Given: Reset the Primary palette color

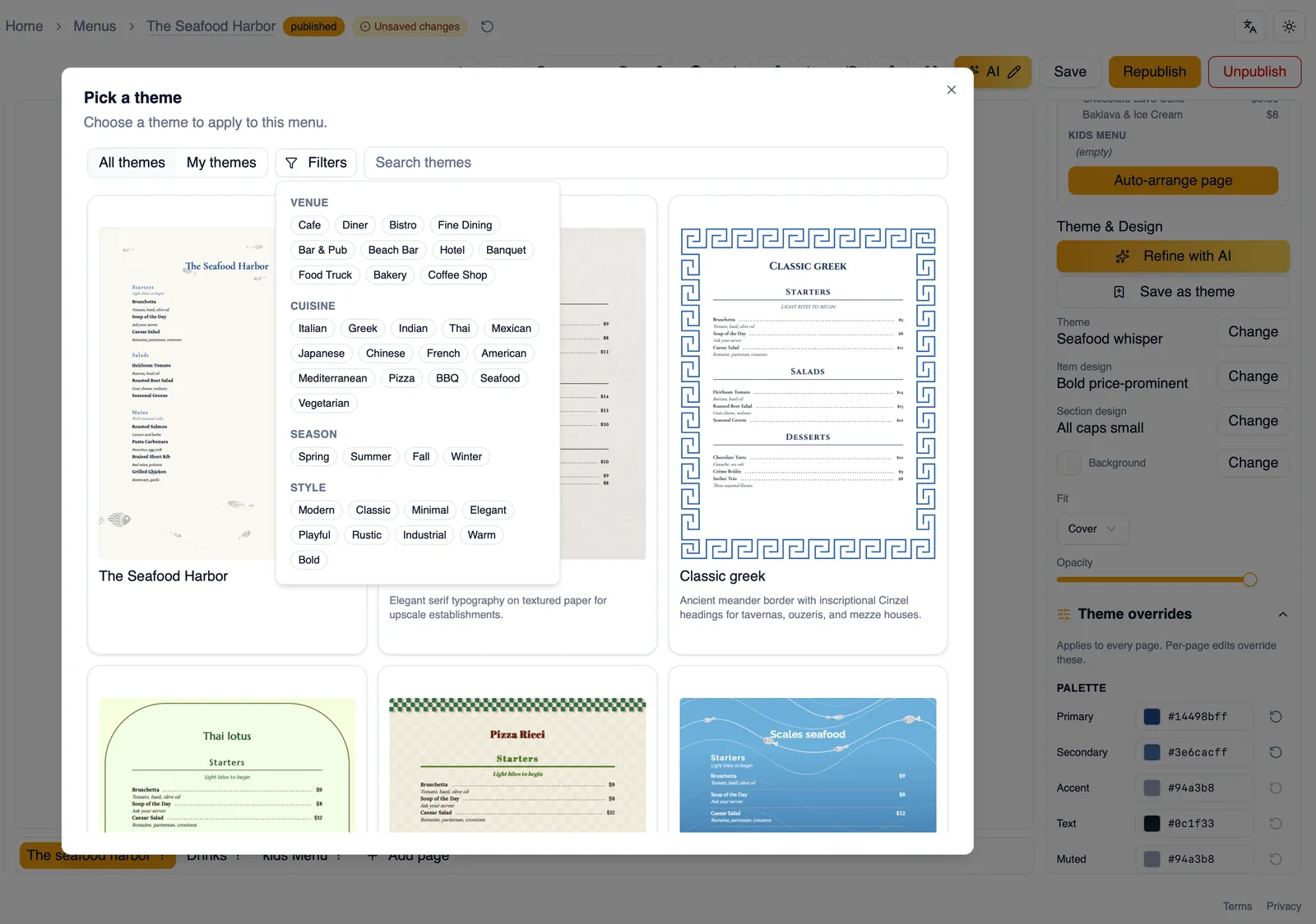Looking at the screenshot, I should click(1276, 717).
